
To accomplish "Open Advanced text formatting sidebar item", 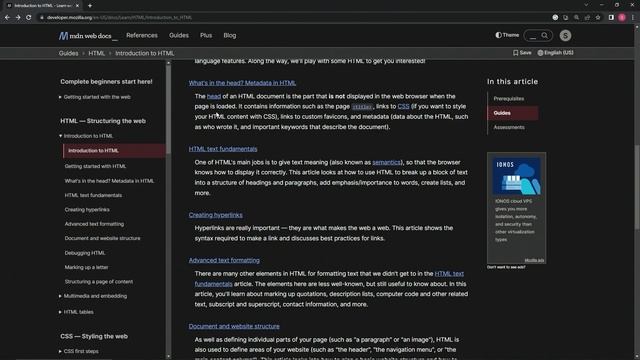I will point(94,224).
